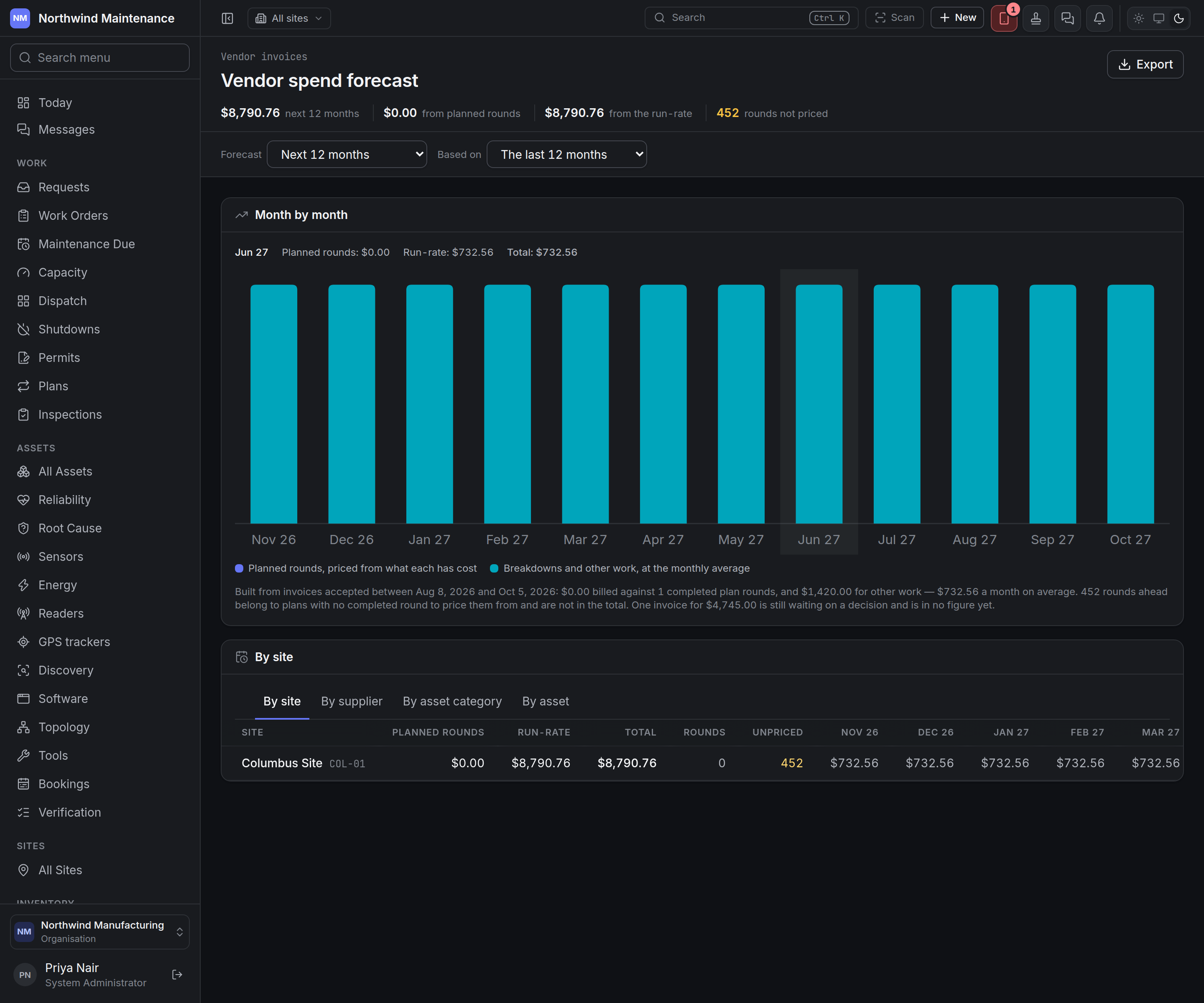The width and height of the screenshot is (1204, 1003).
Task: Switch to light theme sun icon
Action: (1139, 18)
